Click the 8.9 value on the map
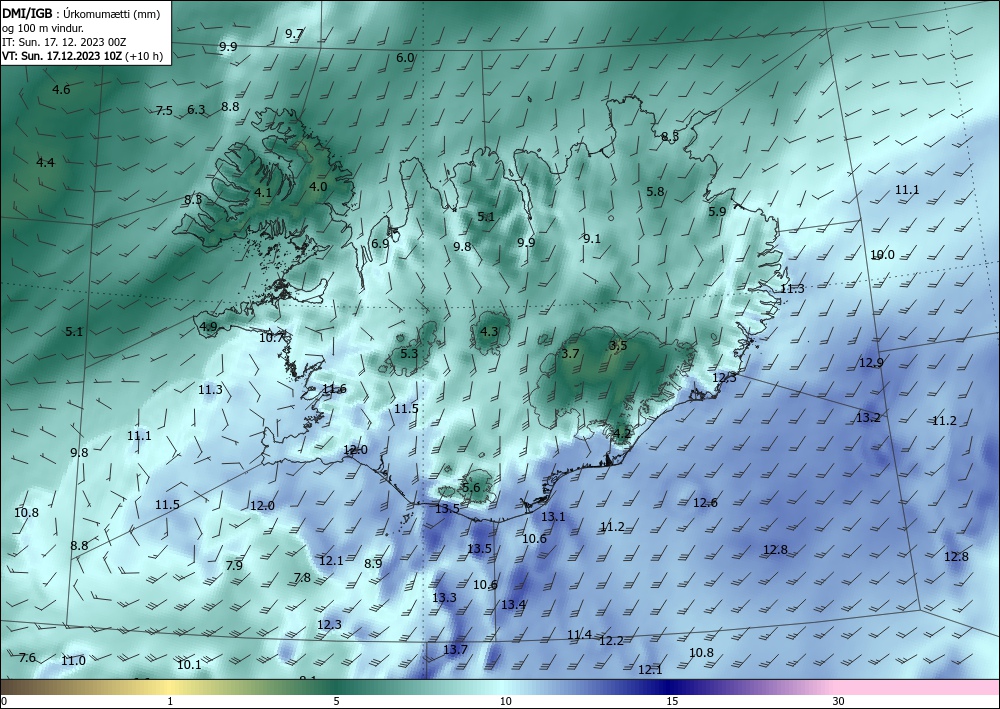The width and height of the screenshot is (1000, 709). tap(373, 563)
